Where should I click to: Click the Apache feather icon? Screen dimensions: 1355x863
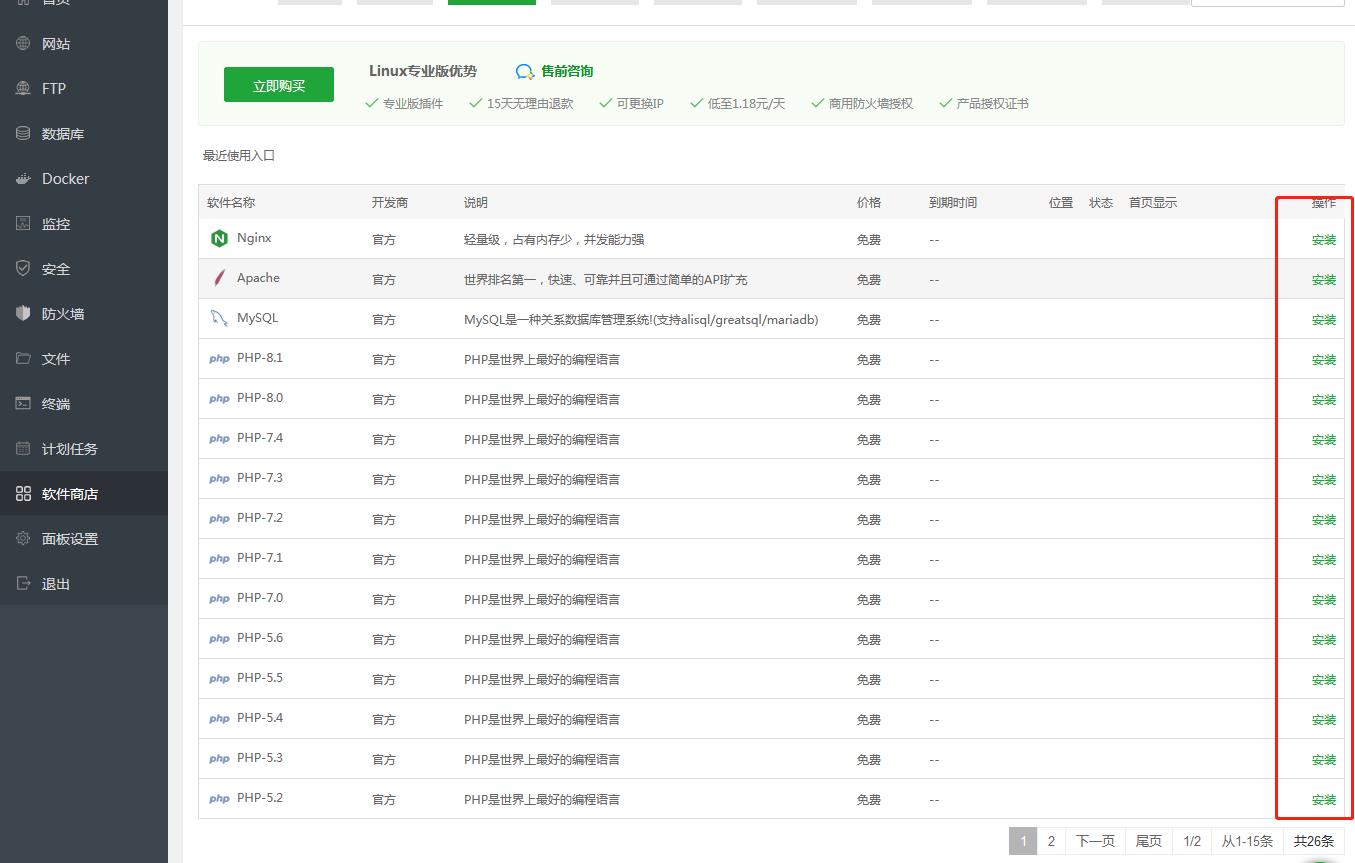(x=219, y=278)
